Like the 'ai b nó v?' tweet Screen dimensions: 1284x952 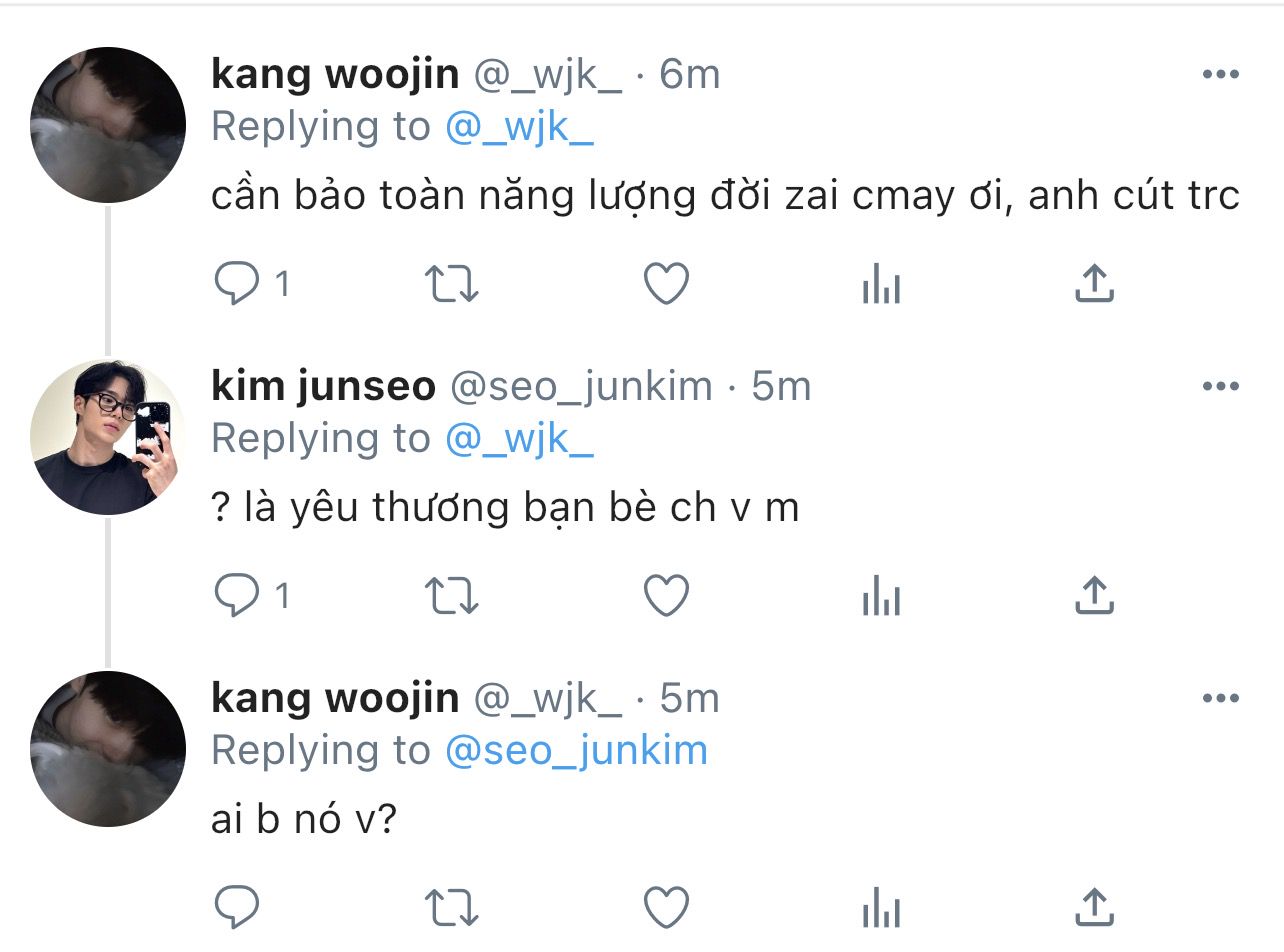pos(665,908)
